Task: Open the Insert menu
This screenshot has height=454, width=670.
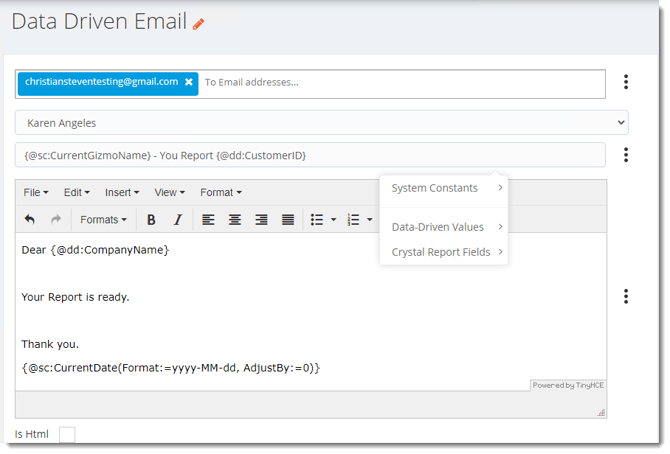Action: [x=122, y=192]
